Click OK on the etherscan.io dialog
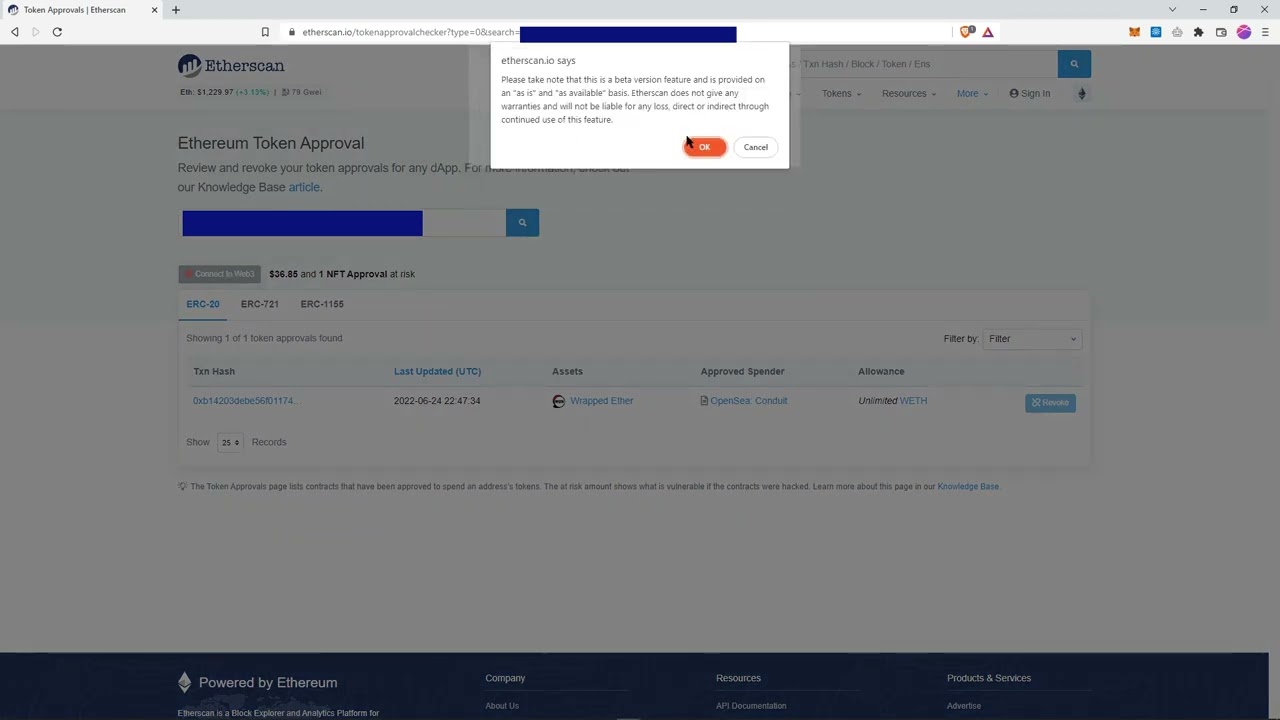 click(704, 147)
